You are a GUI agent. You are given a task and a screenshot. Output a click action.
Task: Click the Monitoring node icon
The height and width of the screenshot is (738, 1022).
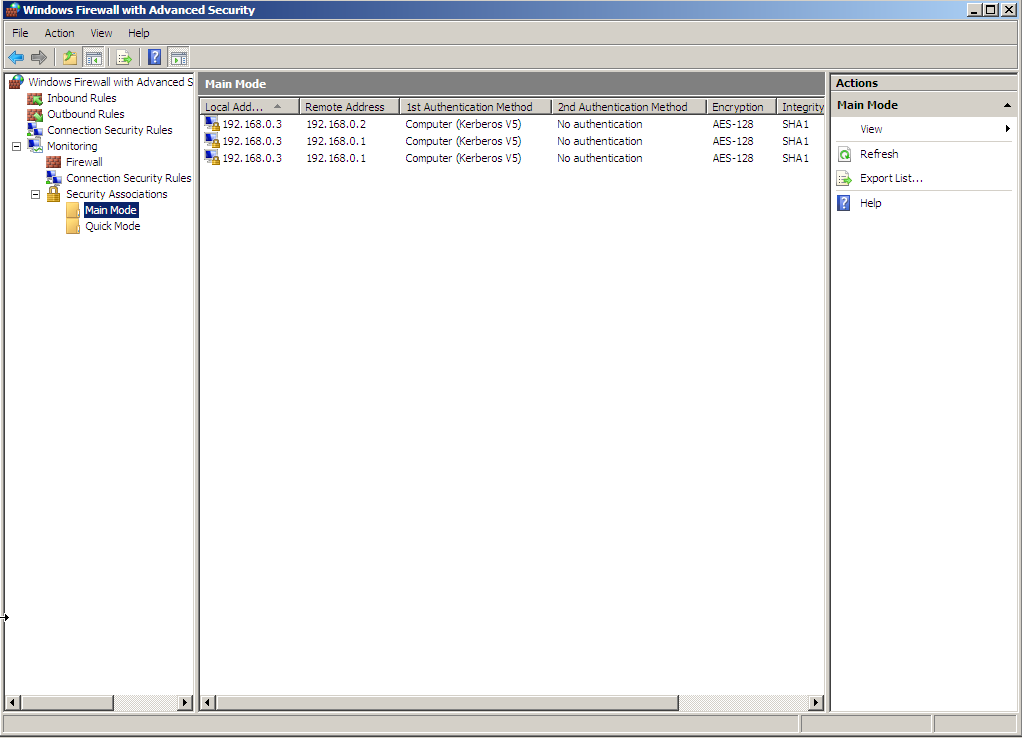click(35, 146)
